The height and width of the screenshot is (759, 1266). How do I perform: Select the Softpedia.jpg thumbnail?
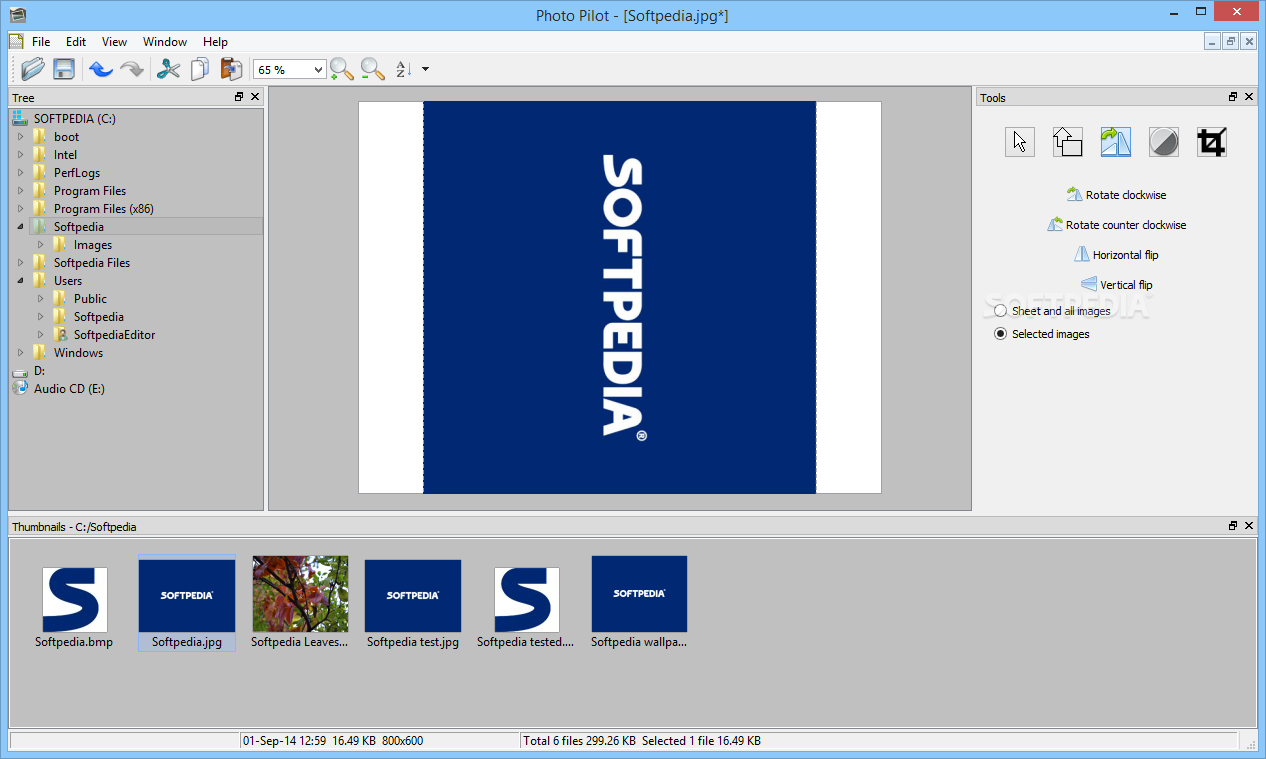187,602
